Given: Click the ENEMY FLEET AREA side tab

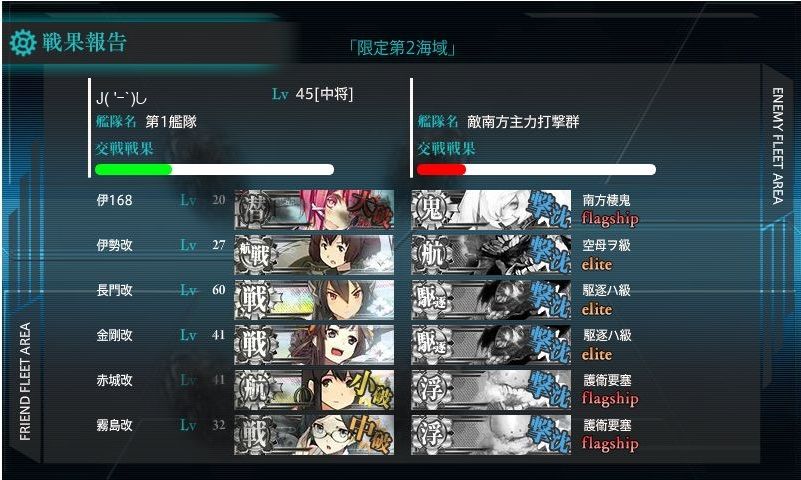Looking at the screenshot, I should (x=778, y=146).
